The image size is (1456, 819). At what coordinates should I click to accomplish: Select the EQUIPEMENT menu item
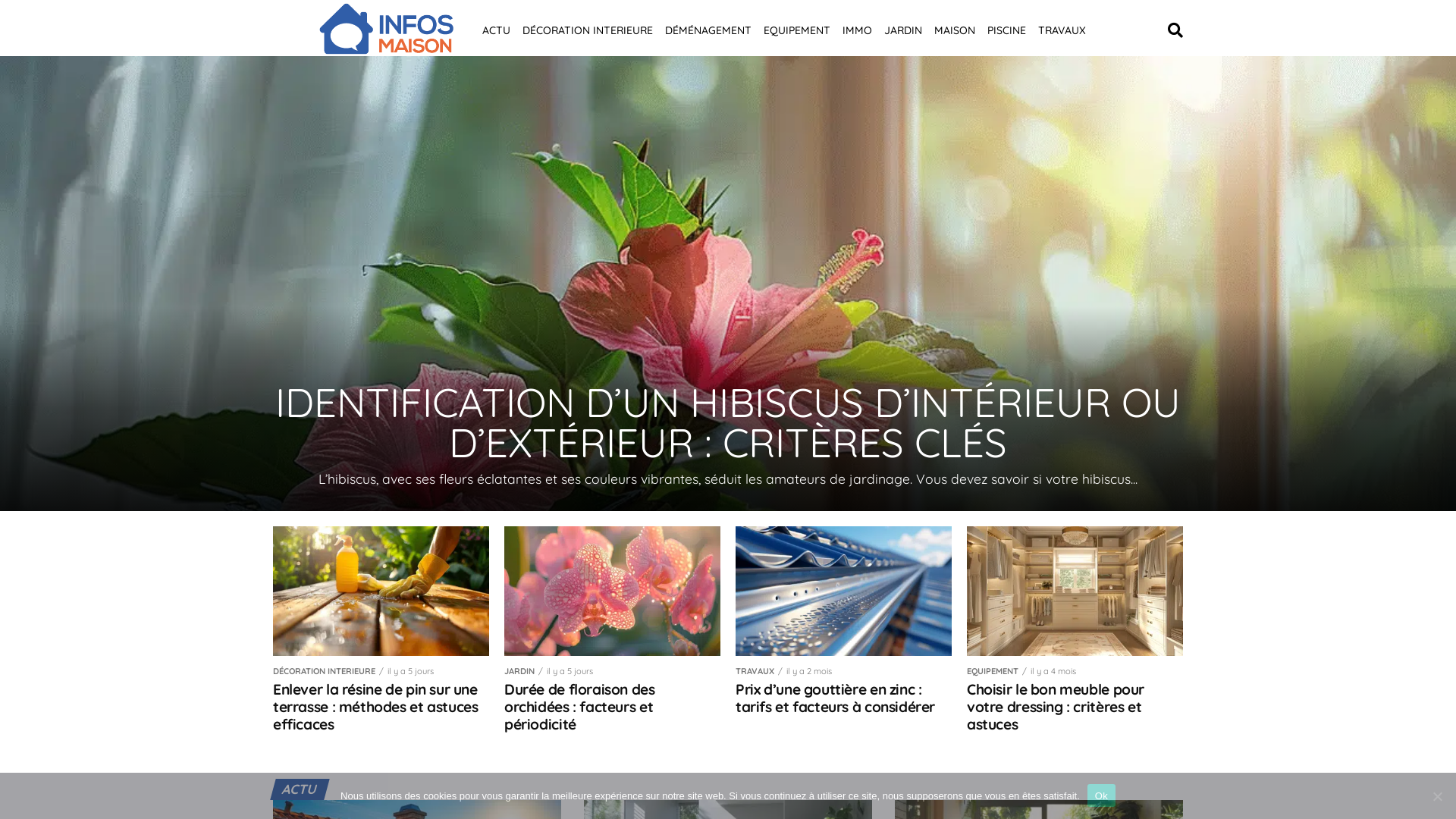click(796, 30)
